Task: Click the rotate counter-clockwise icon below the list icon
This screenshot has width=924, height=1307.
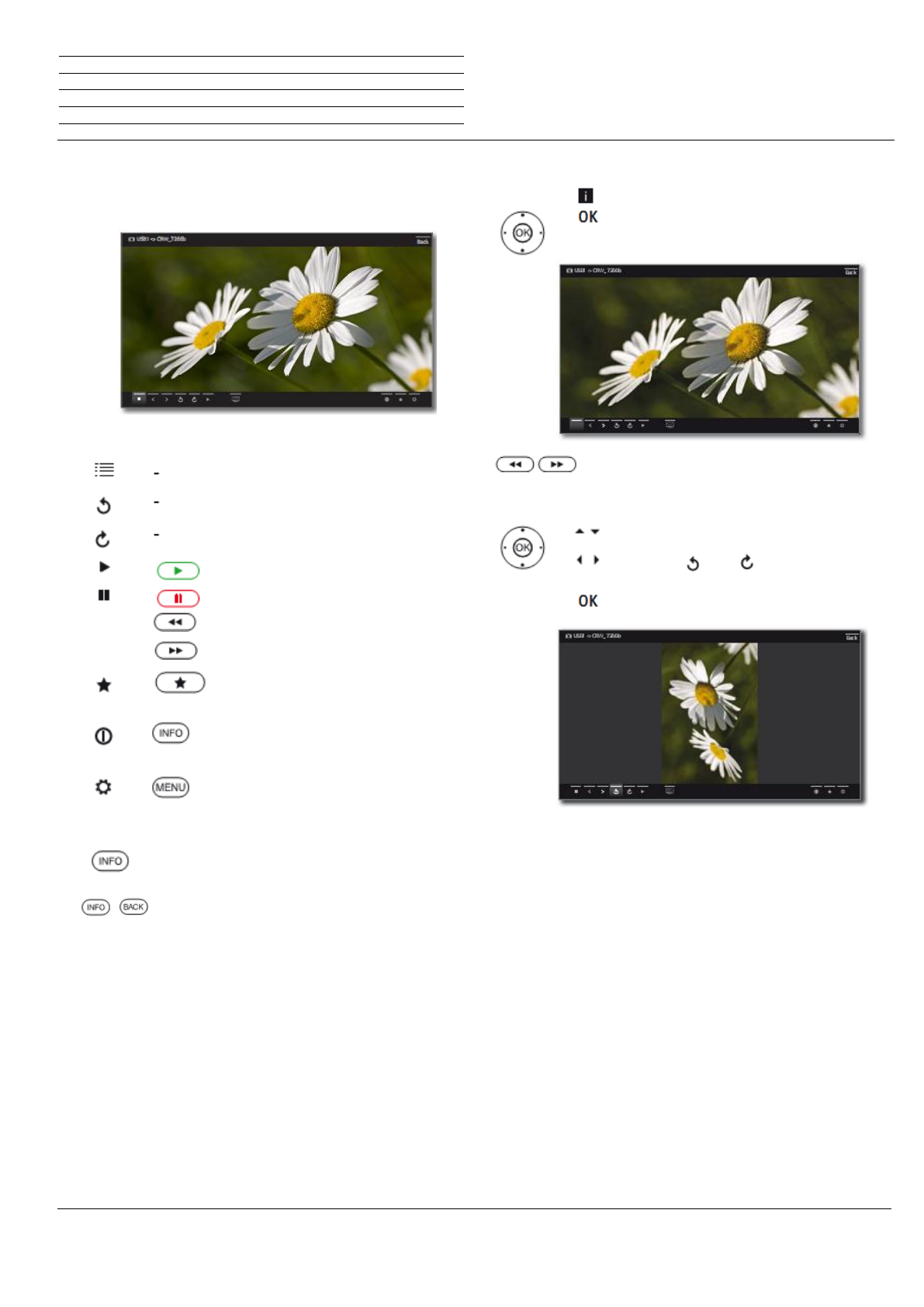Action: tap(103, 506)
